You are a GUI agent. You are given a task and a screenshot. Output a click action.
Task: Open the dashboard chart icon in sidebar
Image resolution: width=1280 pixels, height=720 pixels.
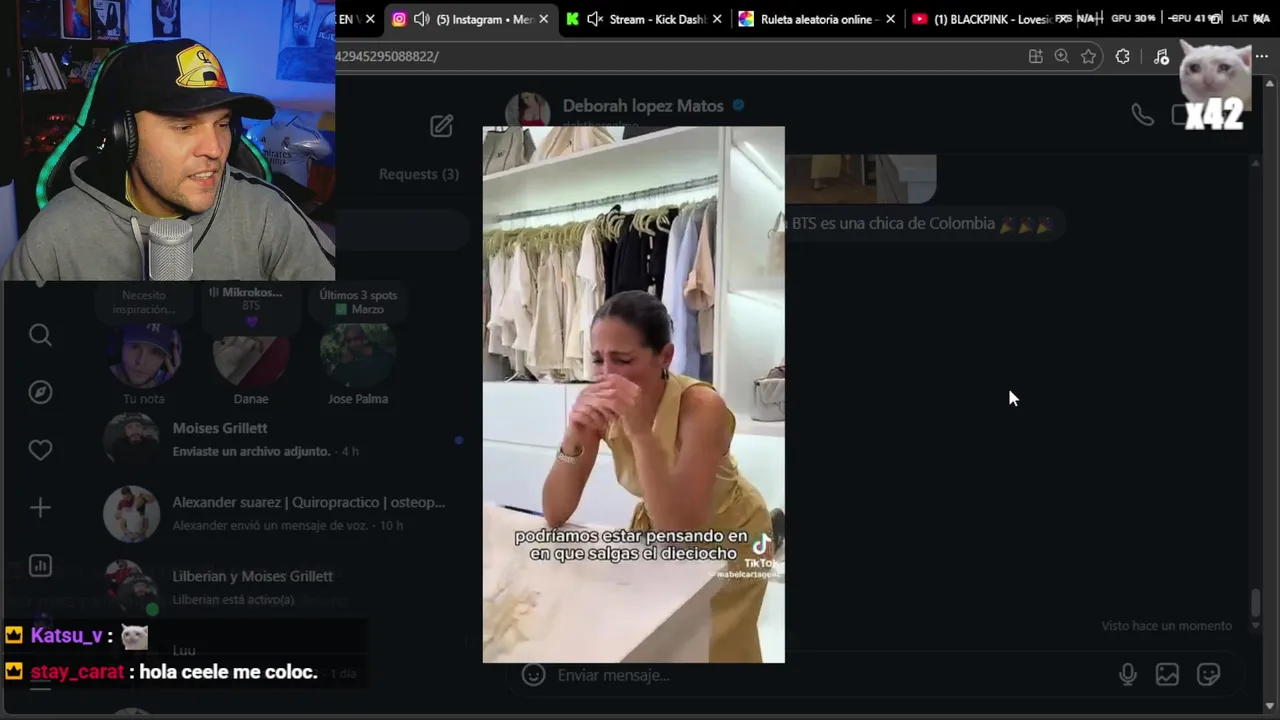pos(40,566)
